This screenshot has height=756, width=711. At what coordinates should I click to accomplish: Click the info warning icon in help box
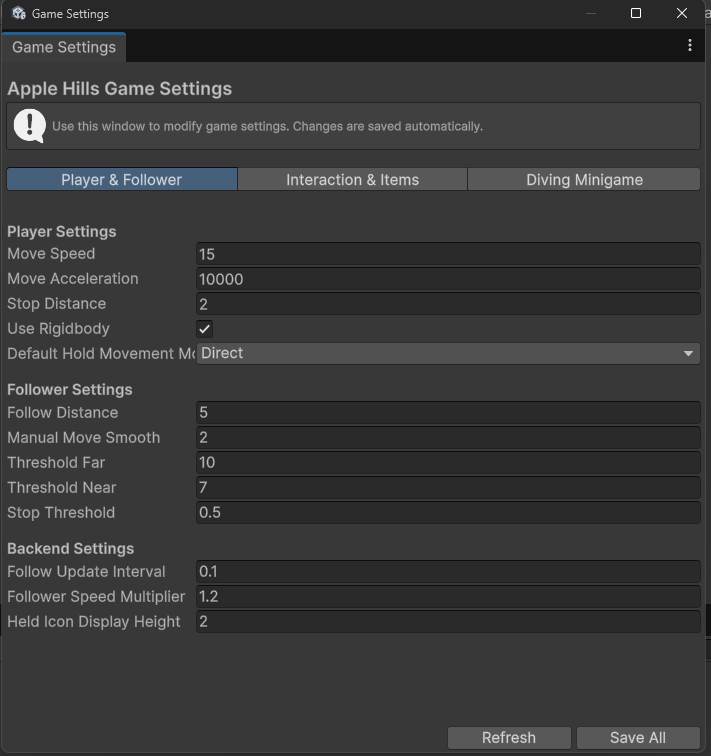29,126
